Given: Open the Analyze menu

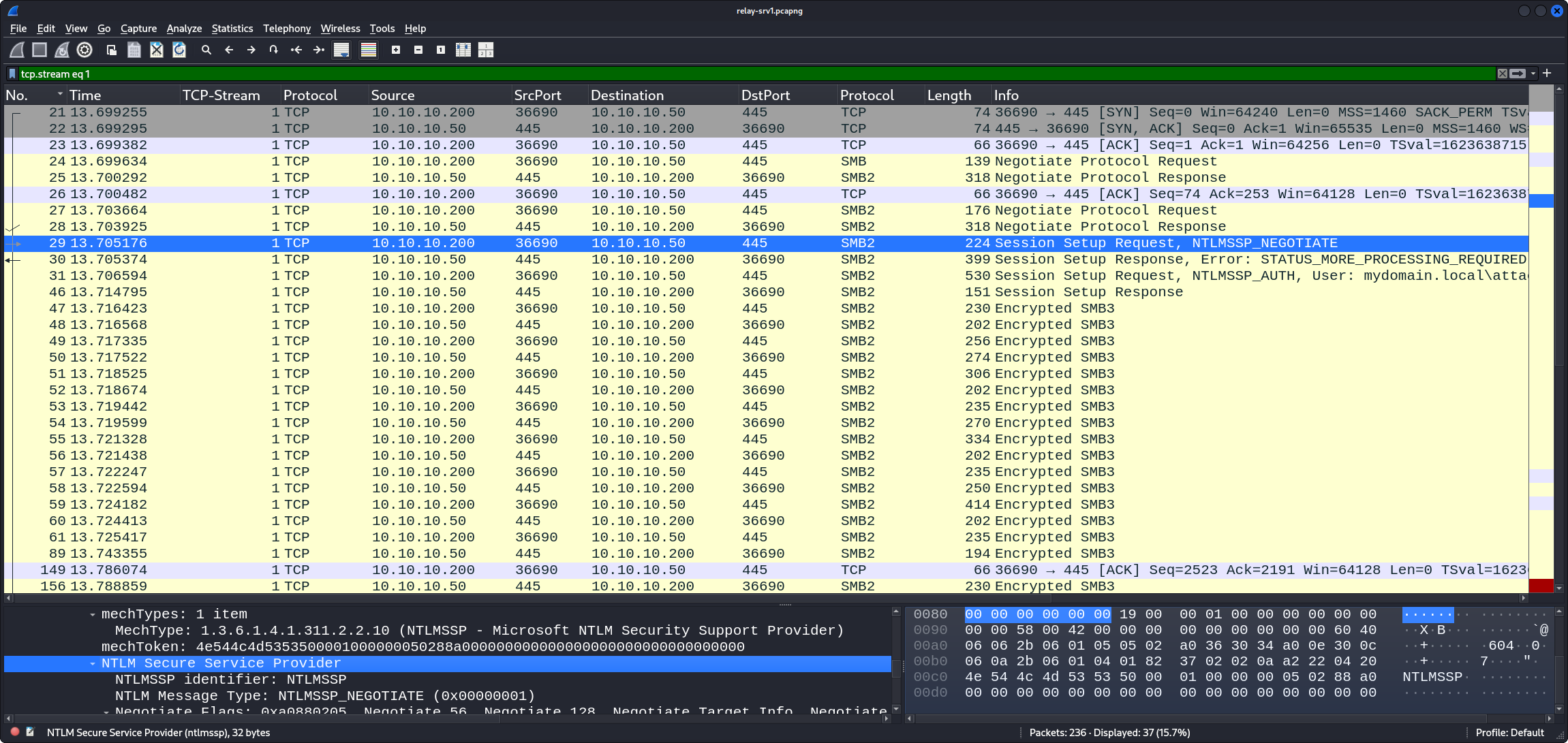Looking at the screenshot, I should 184,28.
